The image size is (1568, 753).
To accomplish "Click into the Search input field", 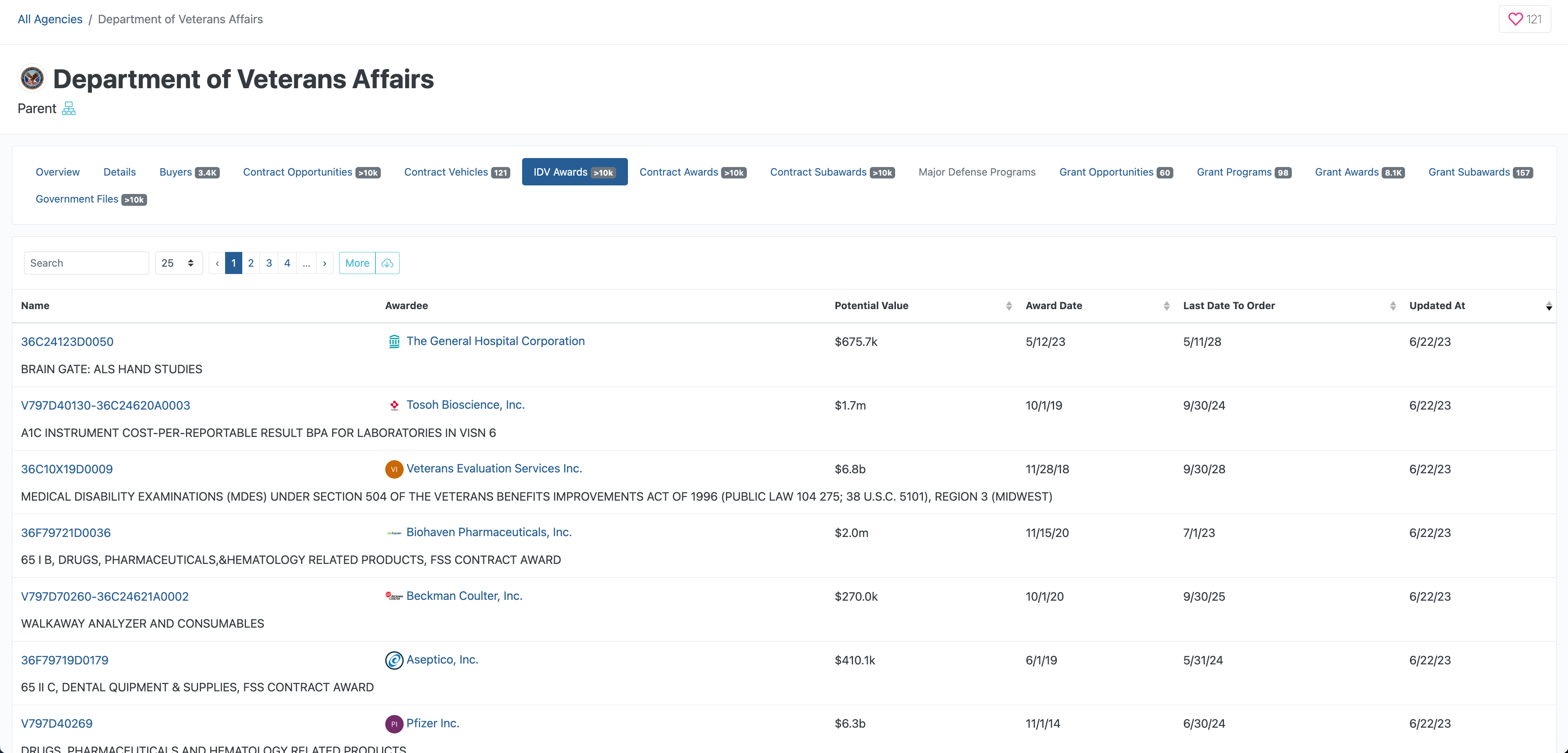I will (86, 263).
